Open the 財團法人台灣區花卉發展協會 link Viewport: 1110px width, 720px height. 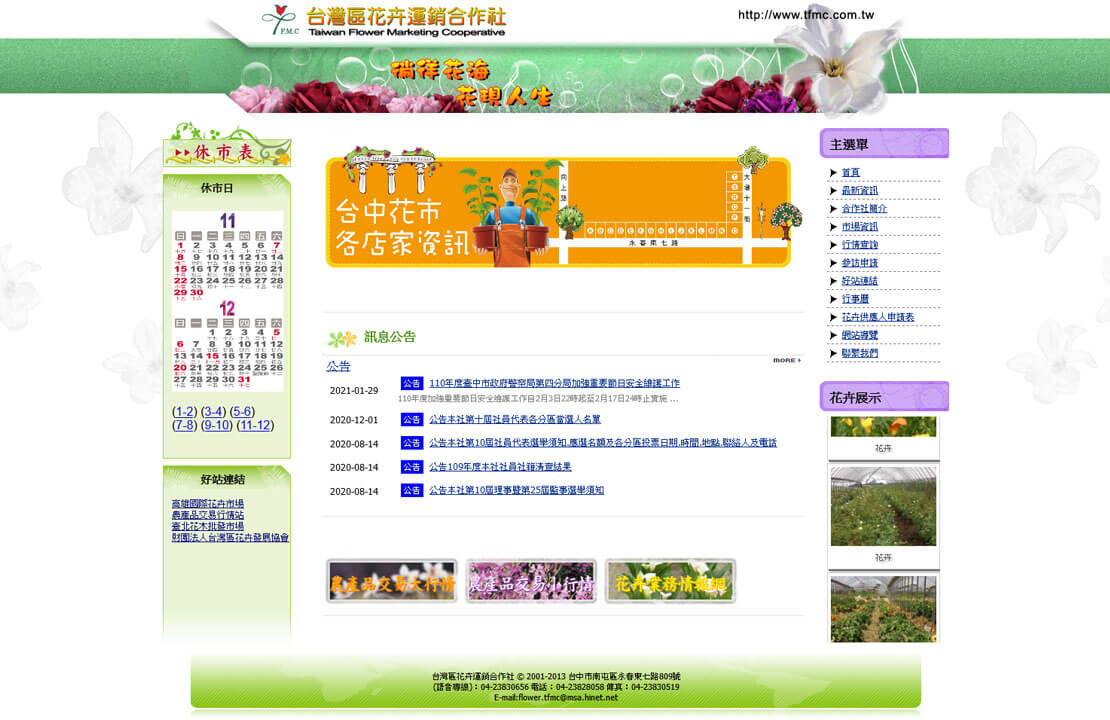(230, 538)
